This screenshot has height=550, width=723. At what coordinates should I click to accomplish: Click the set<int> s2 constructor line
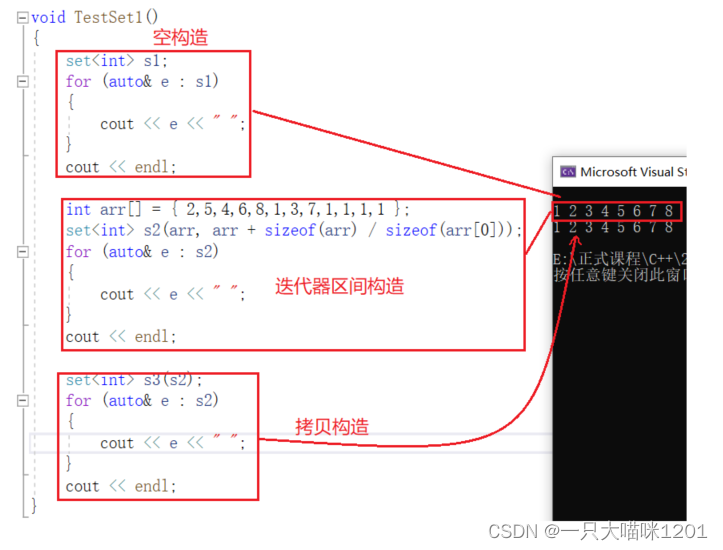pos(294,230)
